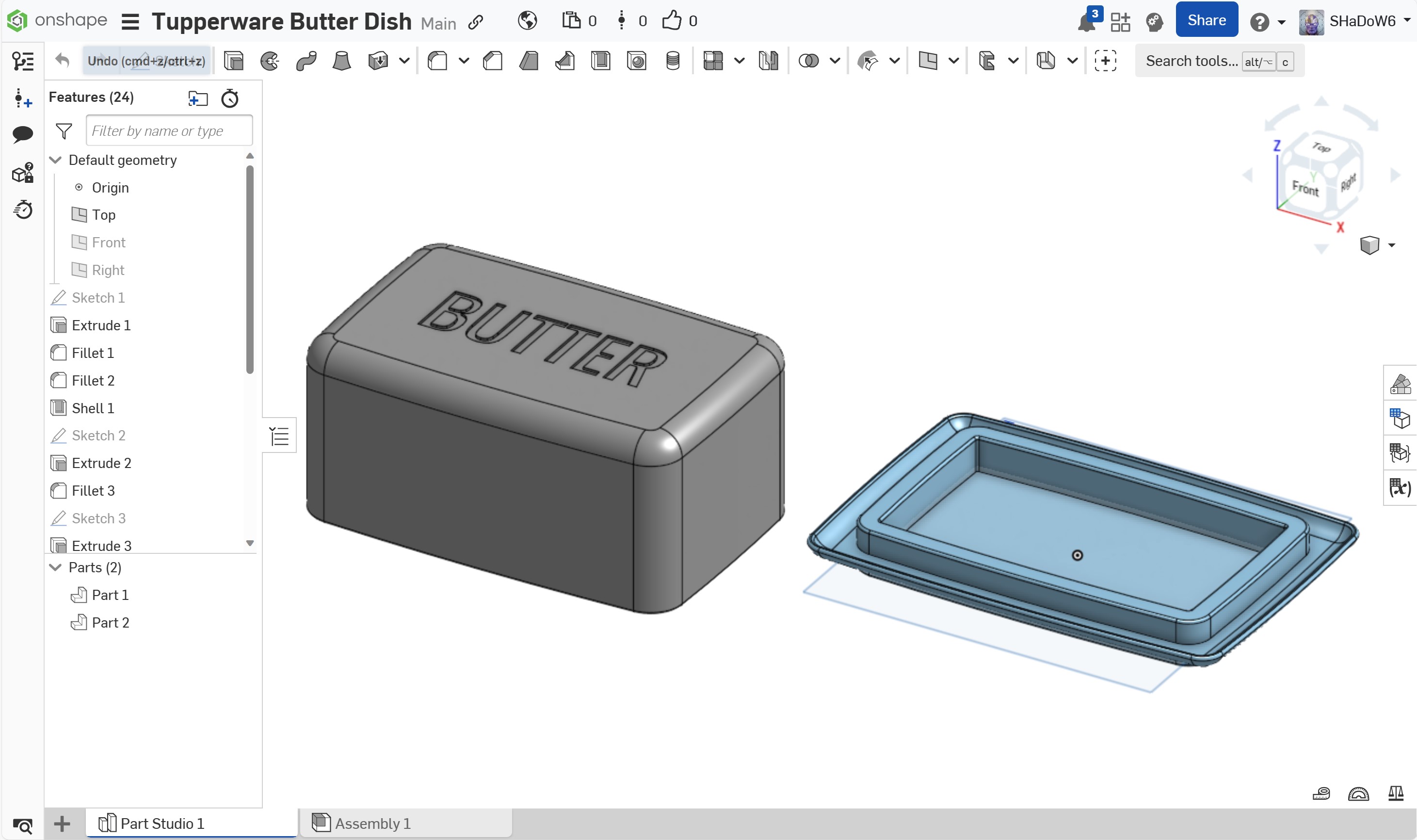
Task: Select the Sweep tool
Action: 306,61
